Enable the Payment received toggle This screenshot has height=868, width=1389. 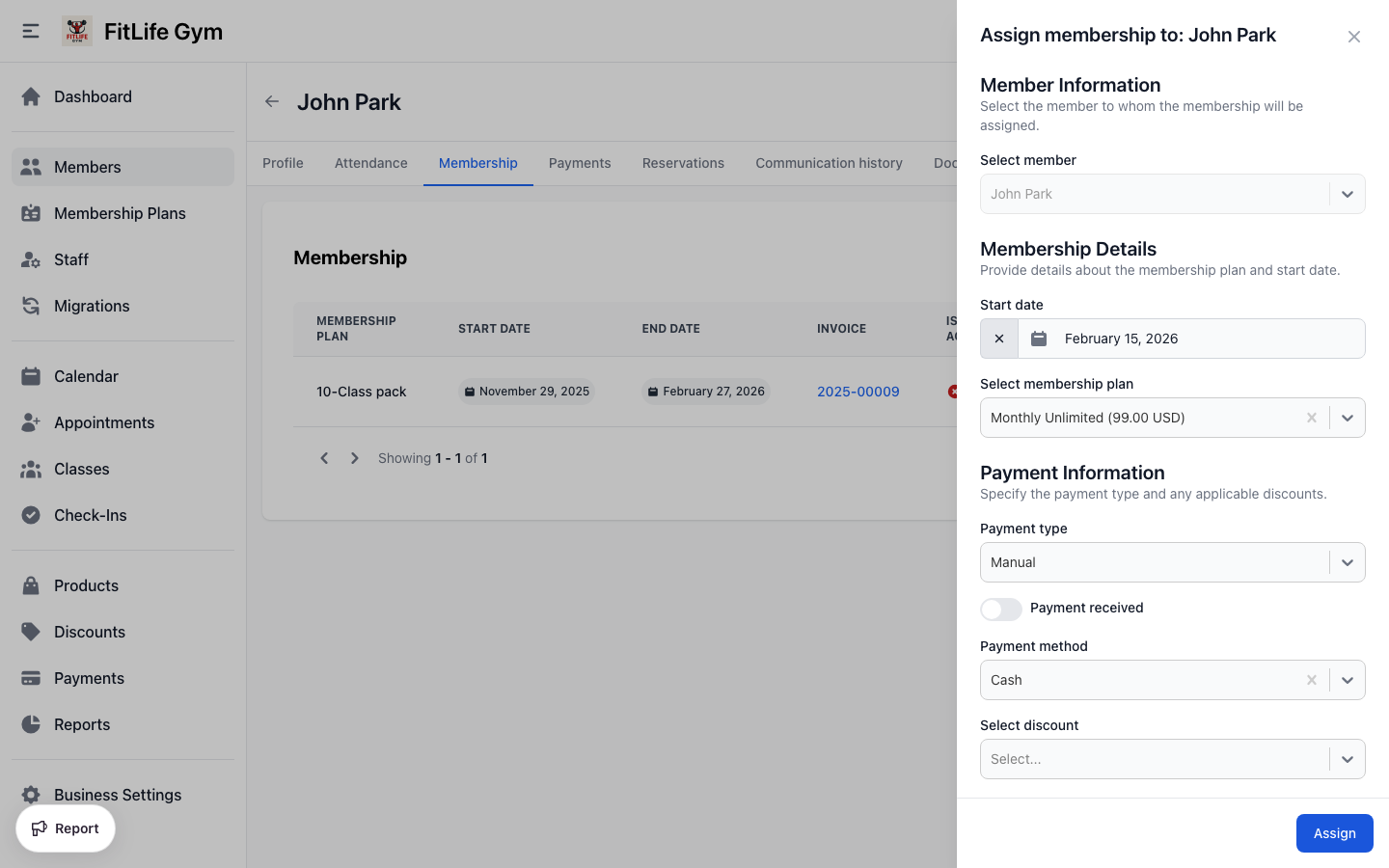[1000, 609]
